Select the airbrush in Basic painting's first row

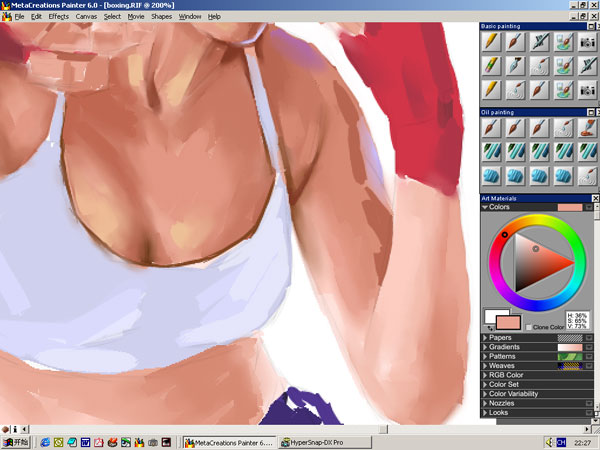pos(540,42)
